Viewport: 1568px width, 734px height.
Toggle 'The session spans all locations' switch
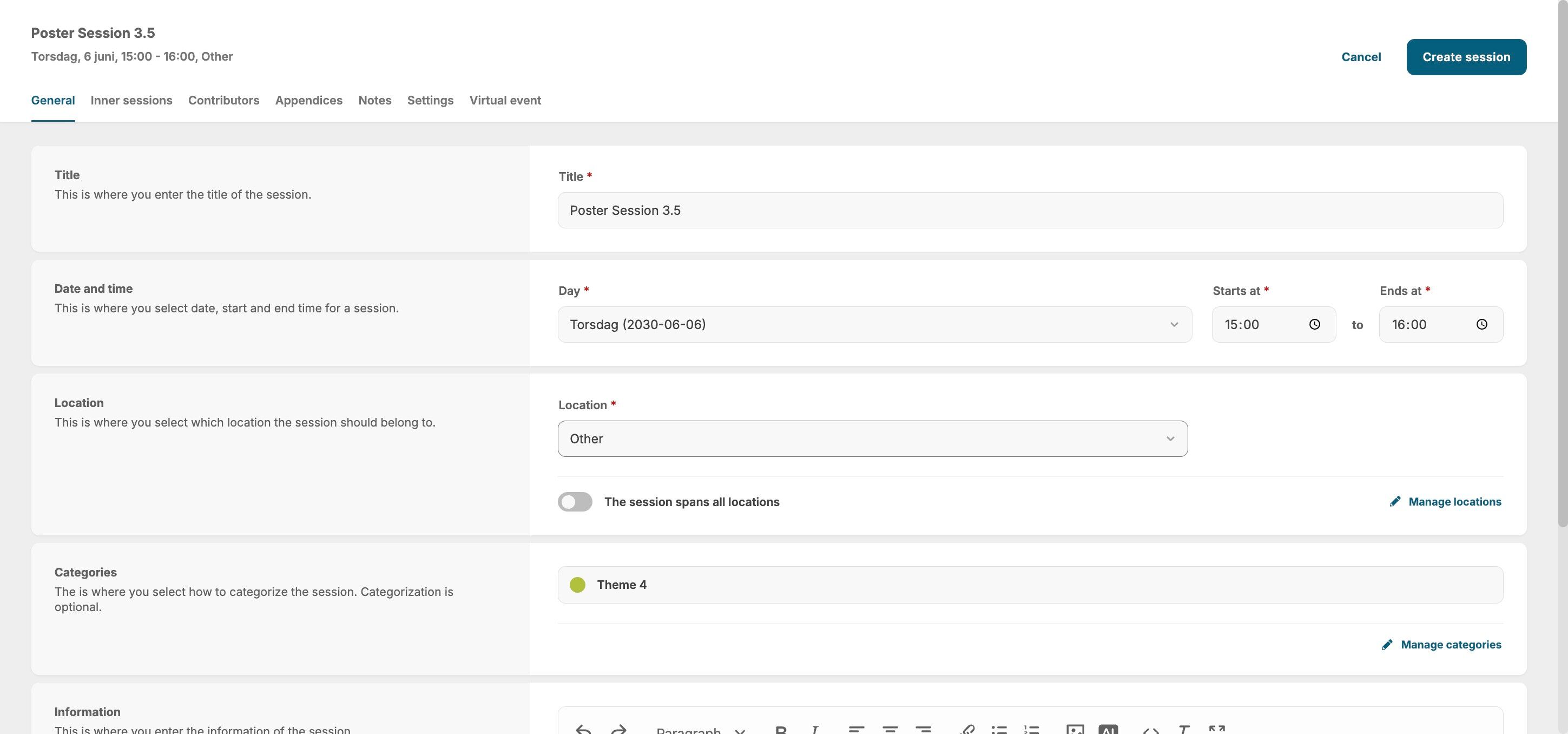pyautogui.click(x=575, y=502)
